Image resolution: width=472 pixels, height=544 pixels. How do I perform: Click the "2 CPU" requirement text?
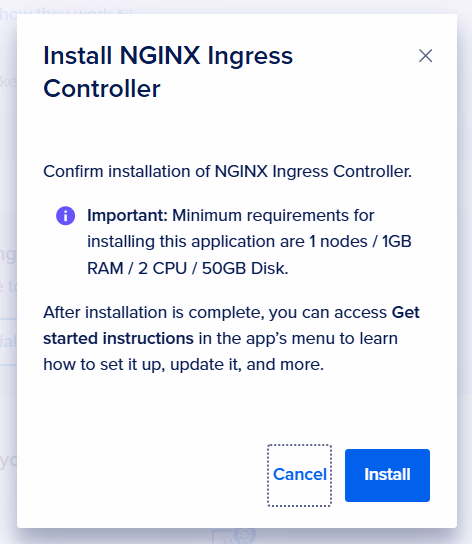pos(162,268)
